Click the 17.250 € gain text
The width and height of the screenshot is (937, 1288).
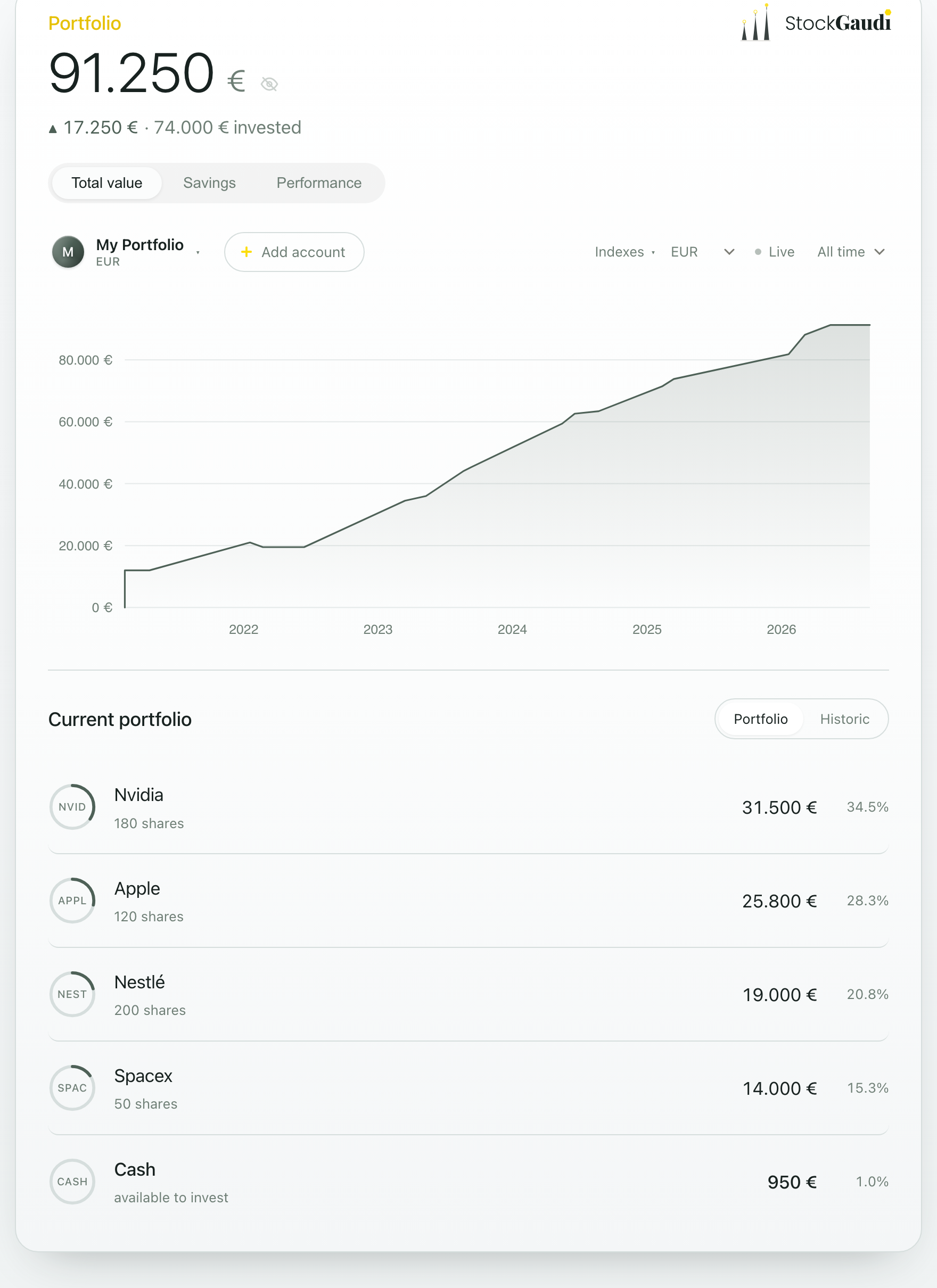pyautogui.click(x=101, y=128)
